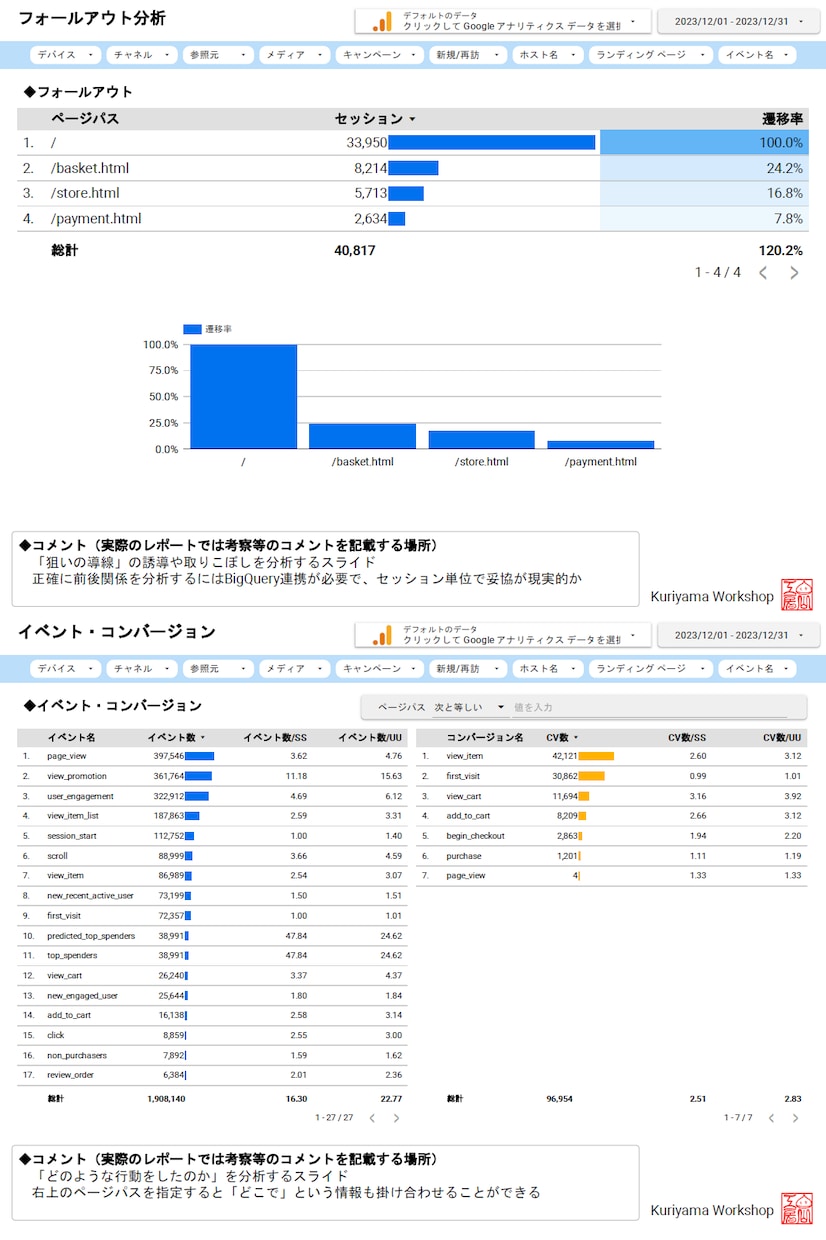The width and height of the screenshot is (826, 1240).
Task: Click review_order event row
Action: pos(212,1075)
